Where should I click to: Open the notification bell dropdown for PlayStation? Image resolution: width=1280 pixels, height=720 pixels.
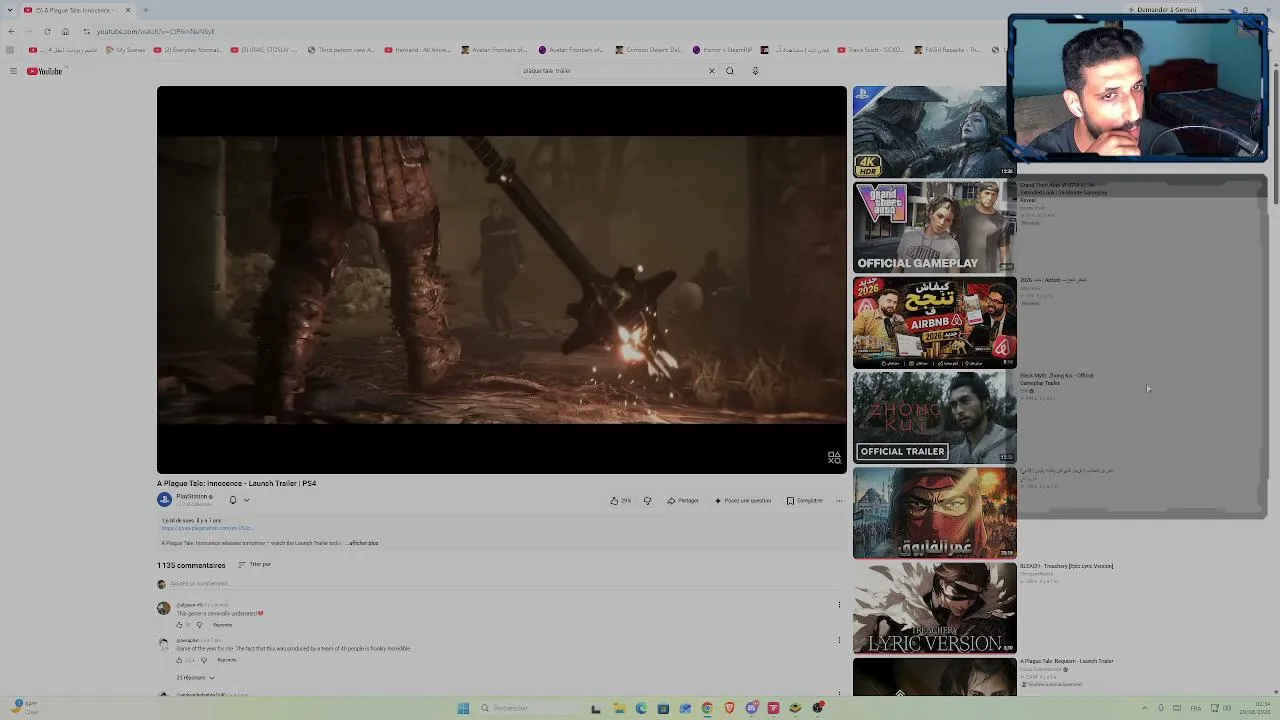coord(238,500)
